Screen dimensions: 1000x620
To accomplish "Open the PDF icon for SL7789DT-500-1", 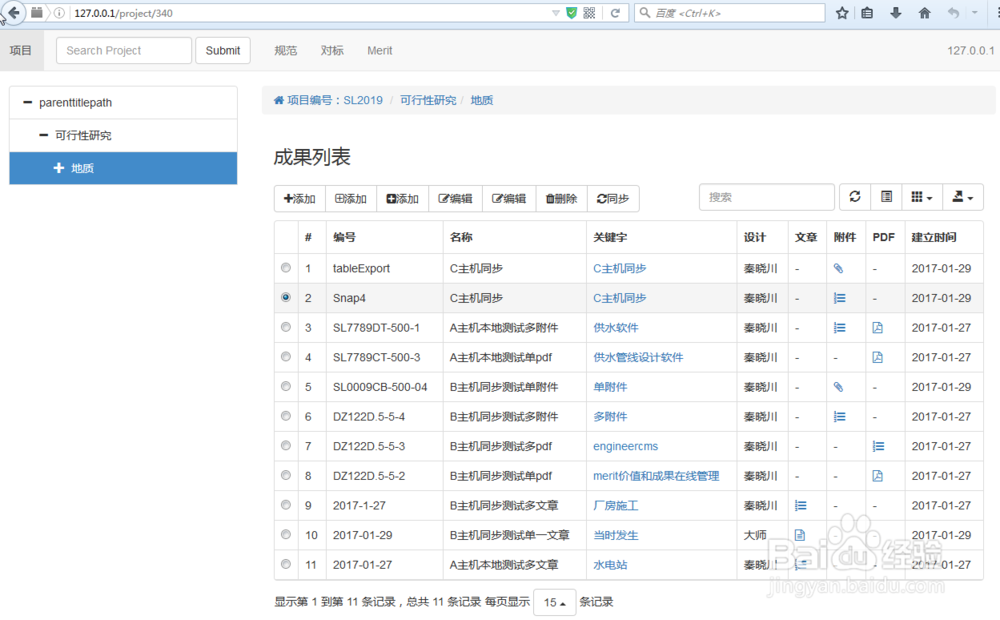I will [879, 327].
